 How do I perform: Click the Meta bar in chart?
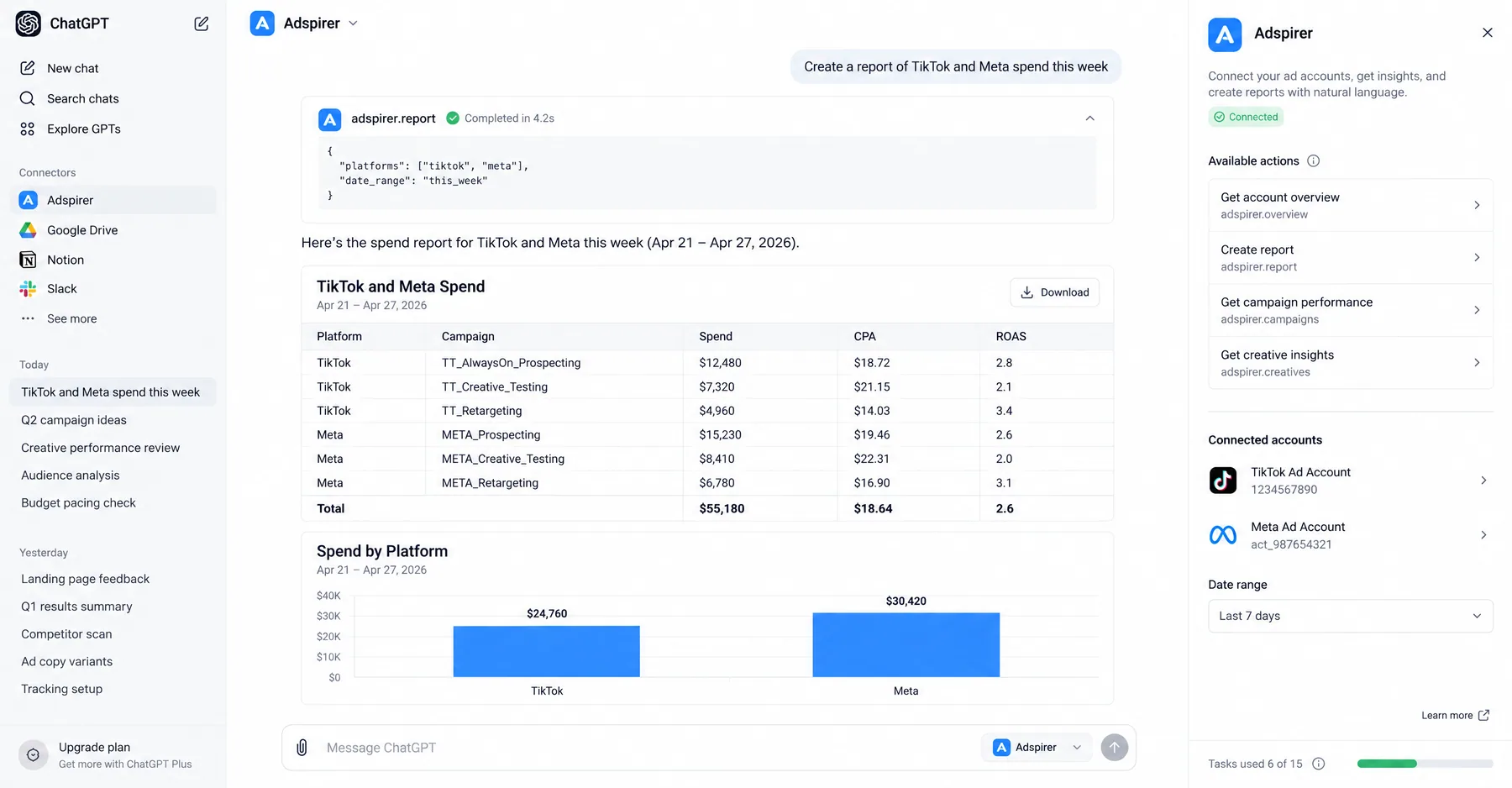[906, 644]
